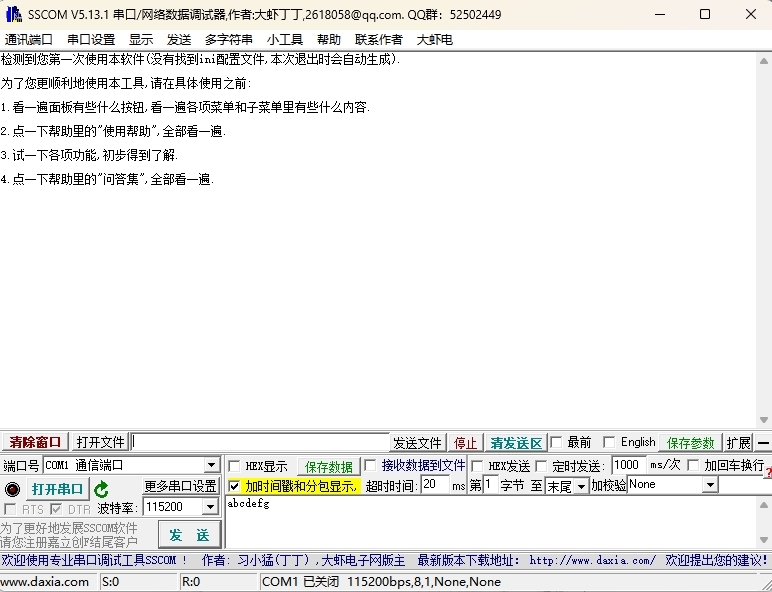Open the 通讯端口 menu

pos(29,39)
